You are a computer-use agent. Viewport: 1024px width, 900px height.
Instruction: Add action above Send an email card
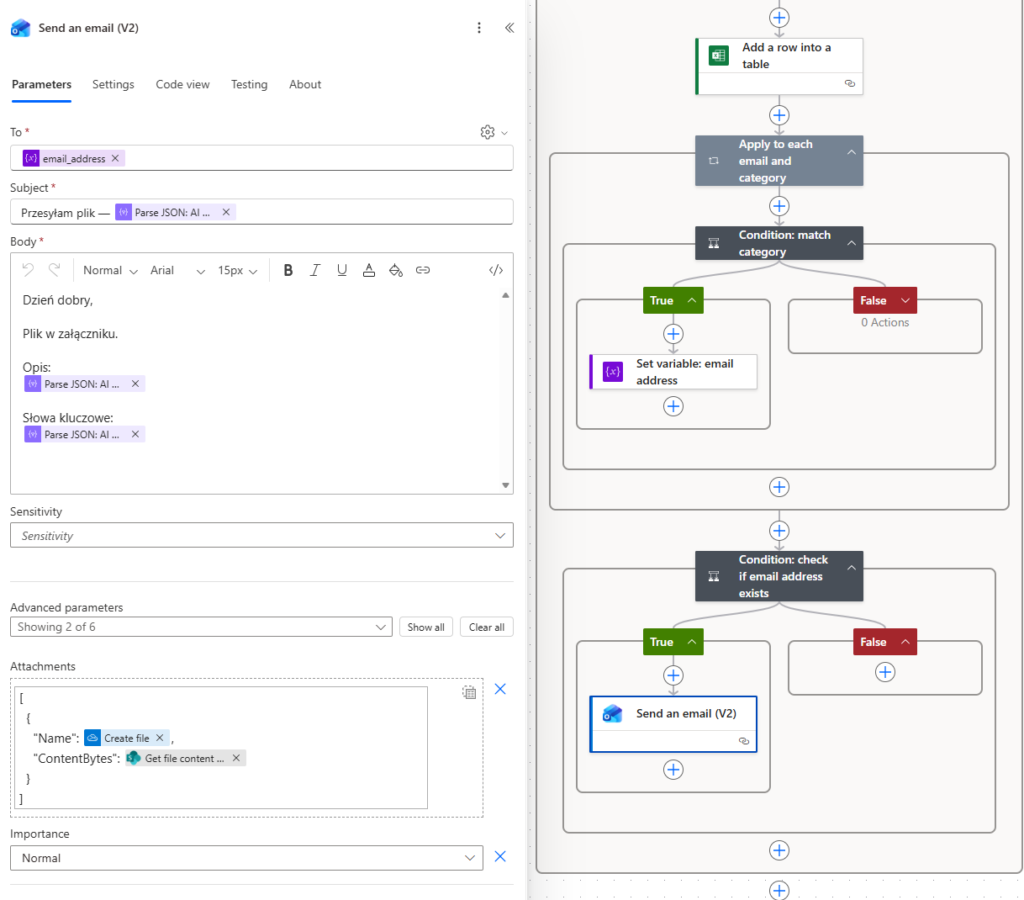pos(673,675)
